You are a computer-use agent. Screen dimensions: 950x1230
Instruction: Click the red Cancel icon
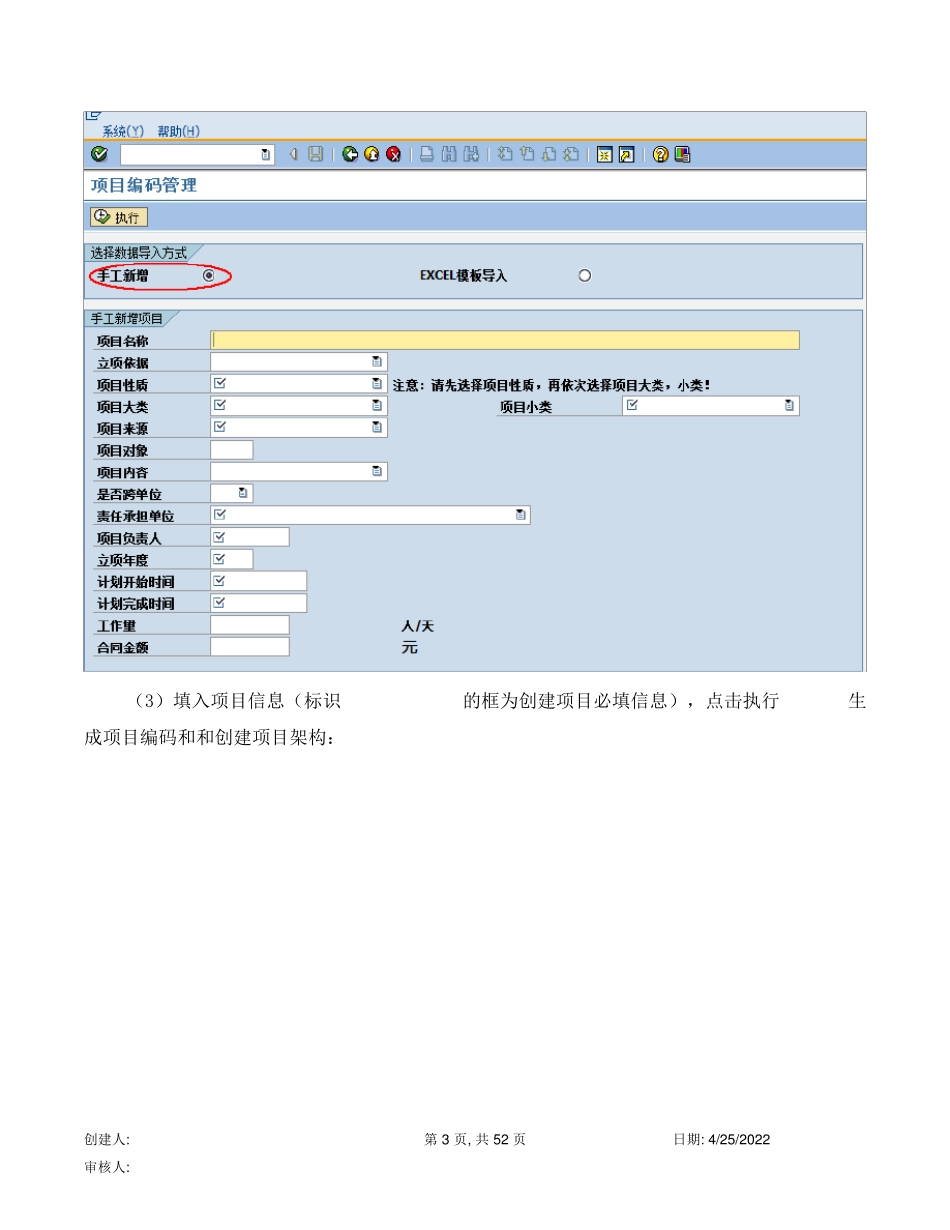393,154
